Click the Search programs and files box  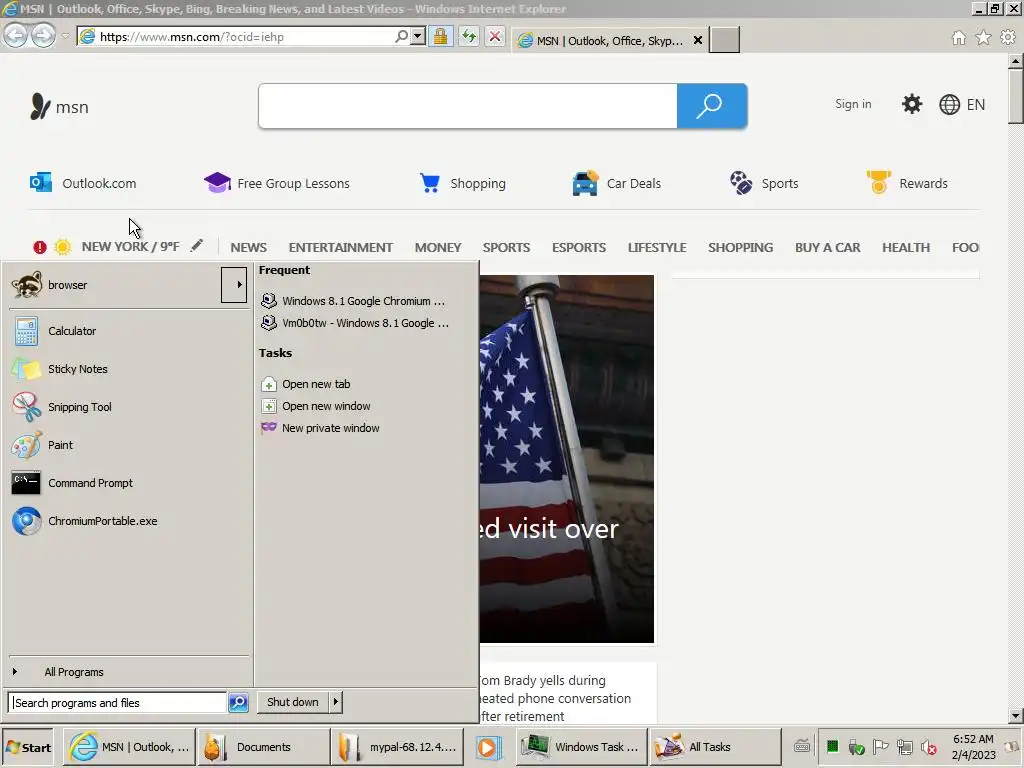pyautogui.click(x=118, y=703)
